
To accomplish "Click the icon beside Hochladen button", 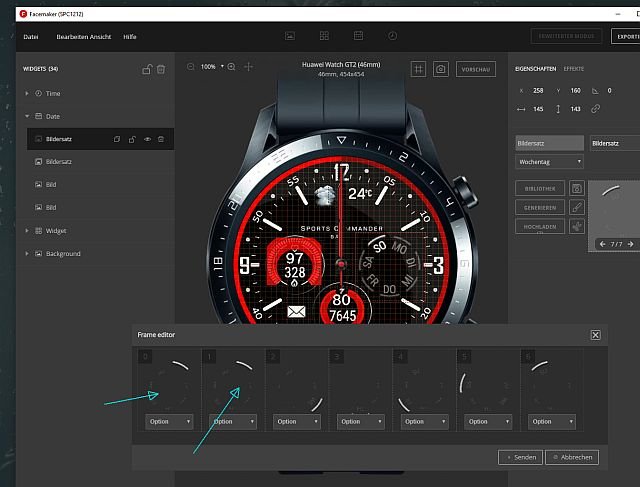I will click(x=577, y=226).
